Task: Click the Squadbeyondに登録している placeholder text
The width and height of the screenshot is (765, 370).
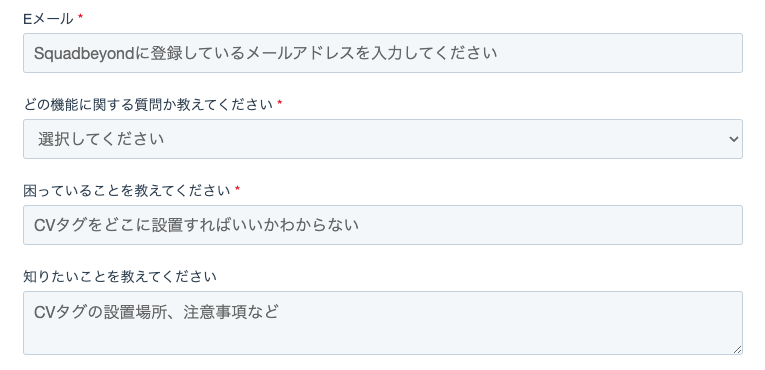Action: click(266, 53)
